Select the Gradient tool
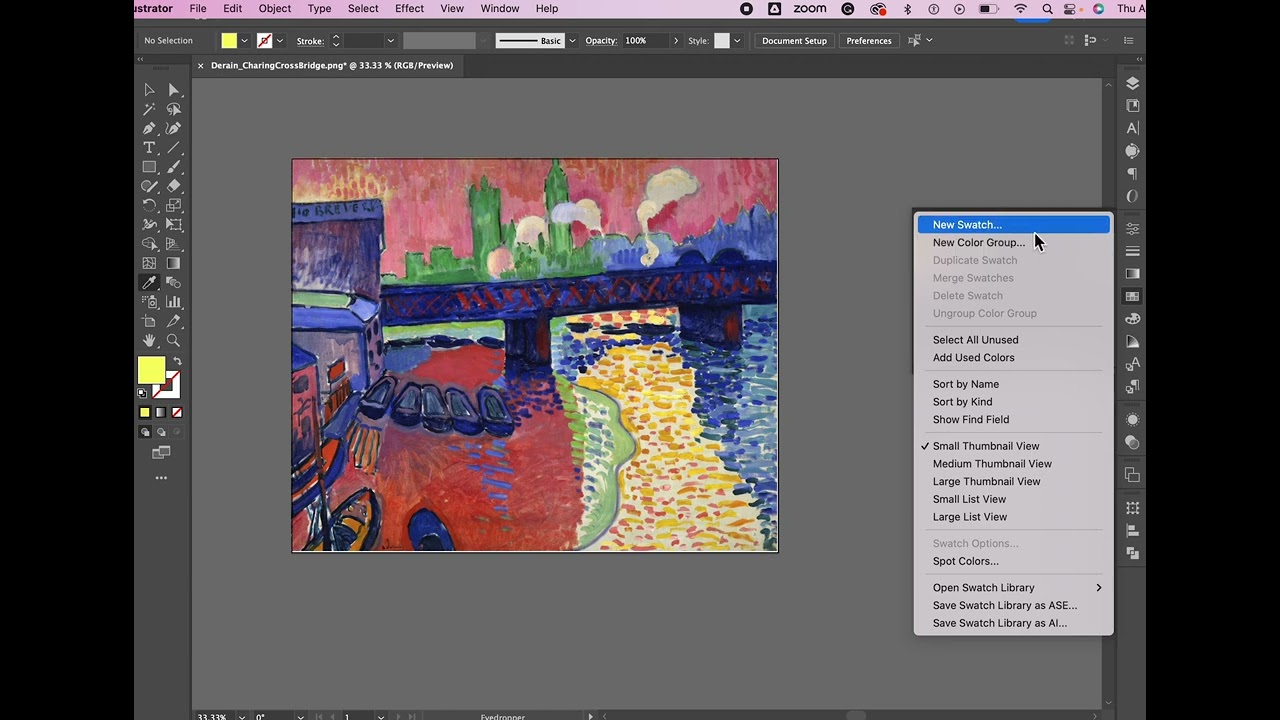The height and width of the screenshot is (720, 1280). [x=174, y=263]
